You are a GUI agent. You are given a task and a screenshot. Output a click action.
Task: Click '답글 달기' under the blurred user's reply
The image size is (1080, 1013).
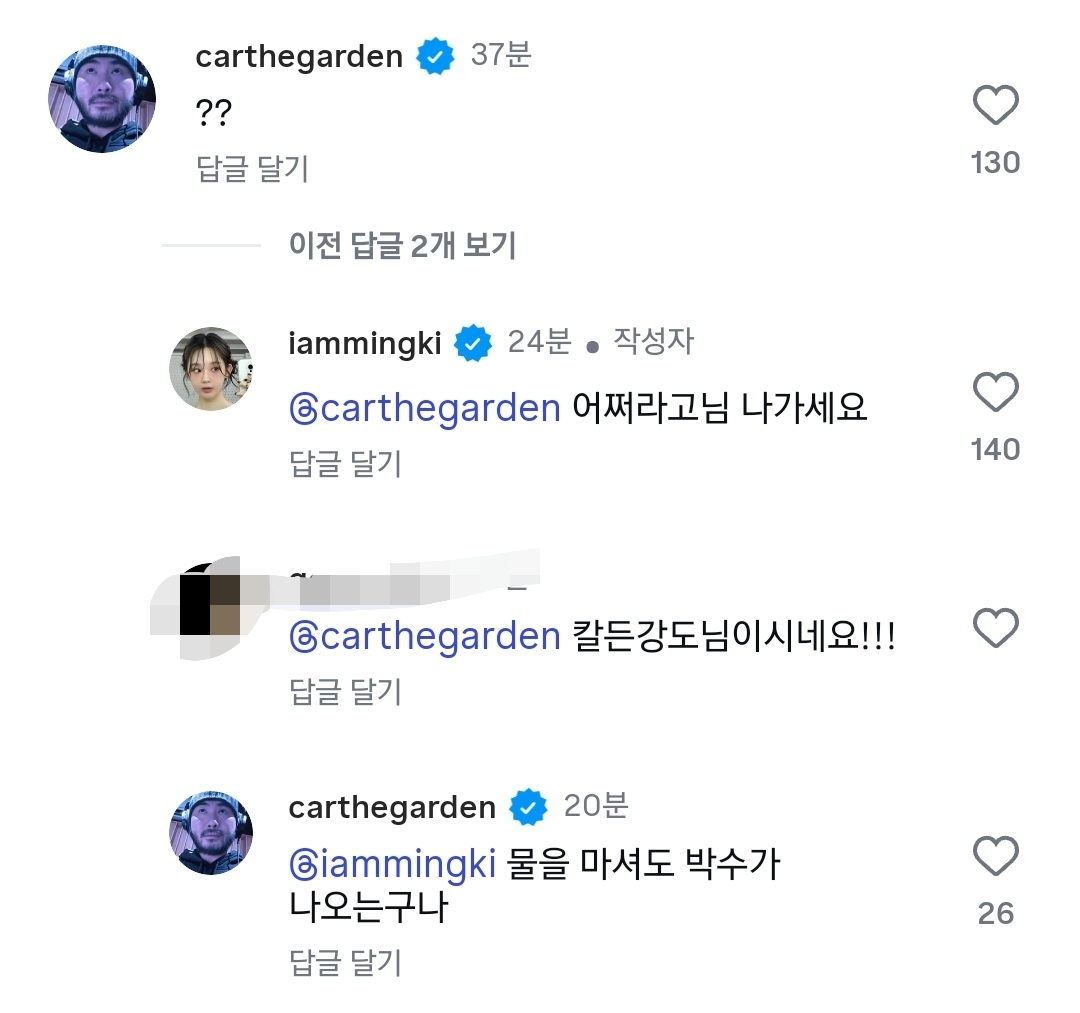[x=345, y=691]
